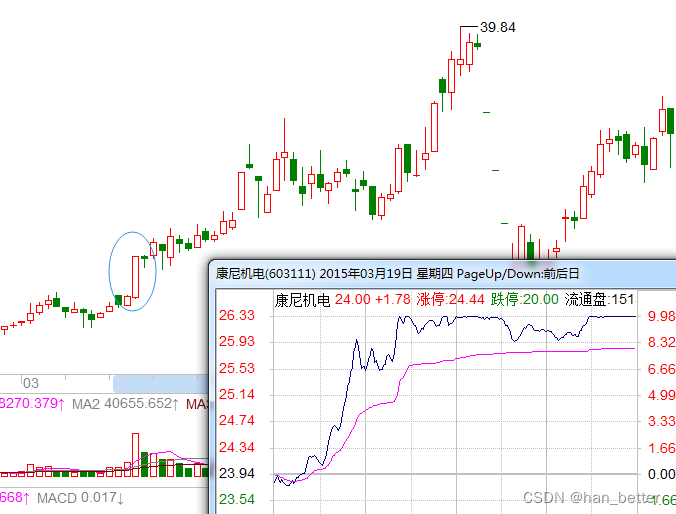Click the blue timeline scrollbar thumb
The image size is (676, 514).
click(x=161, y=383)
